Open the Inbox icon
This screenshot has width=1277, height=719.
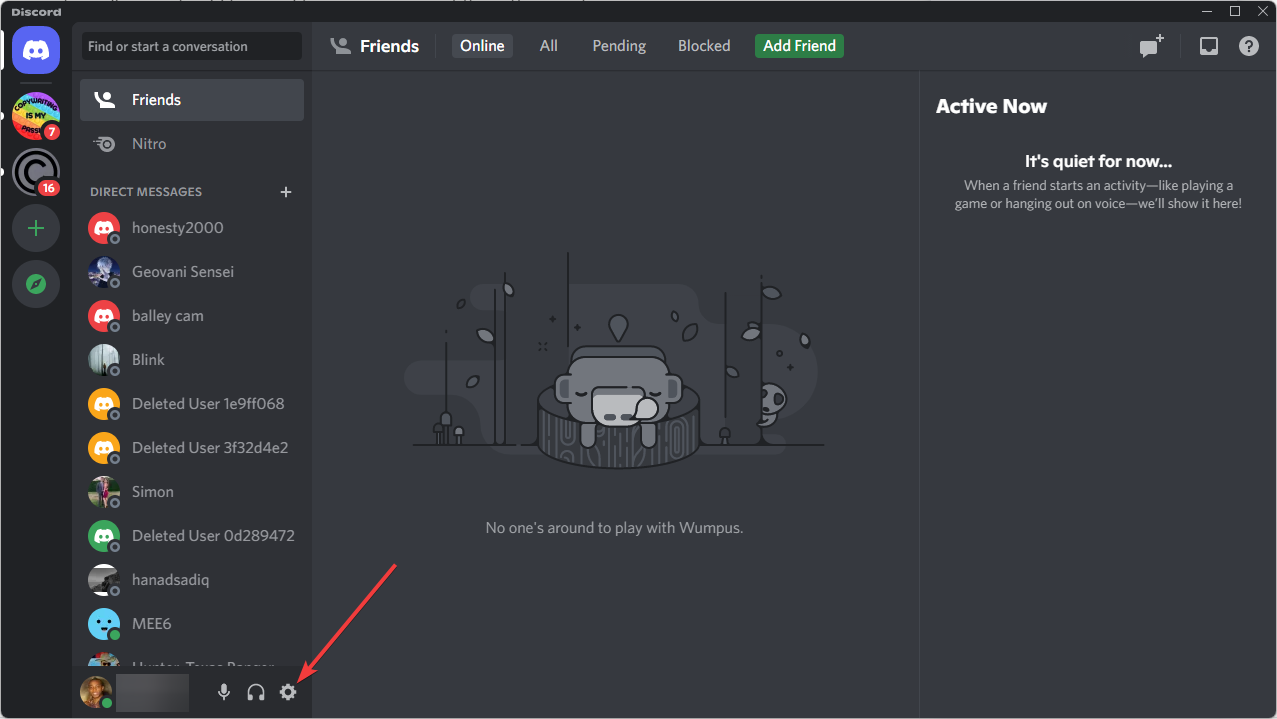[x=1209, y=46]
